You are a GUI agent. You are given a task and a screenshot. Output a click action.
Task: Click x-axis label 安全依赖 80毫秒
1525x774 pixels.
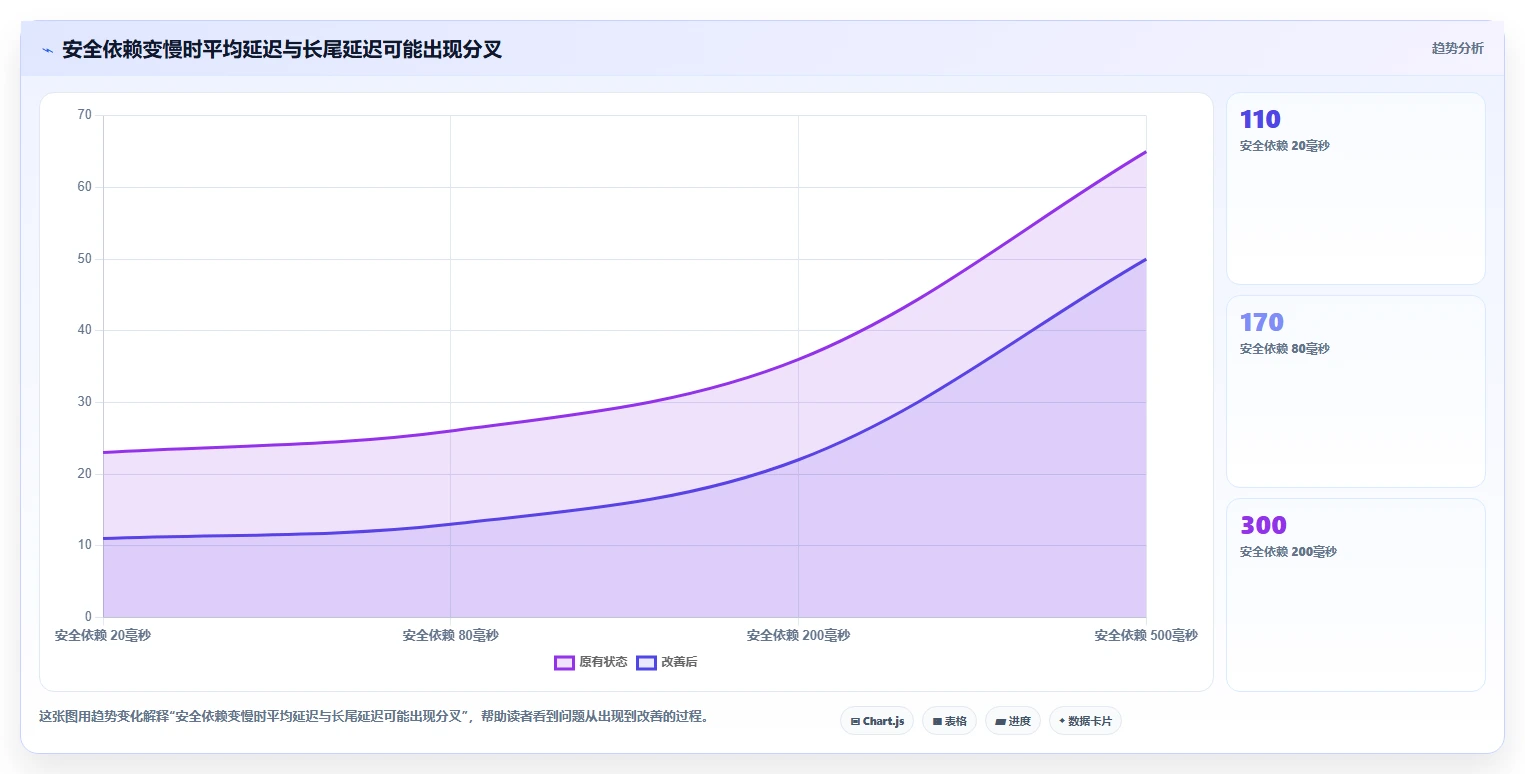coord(450,635)
